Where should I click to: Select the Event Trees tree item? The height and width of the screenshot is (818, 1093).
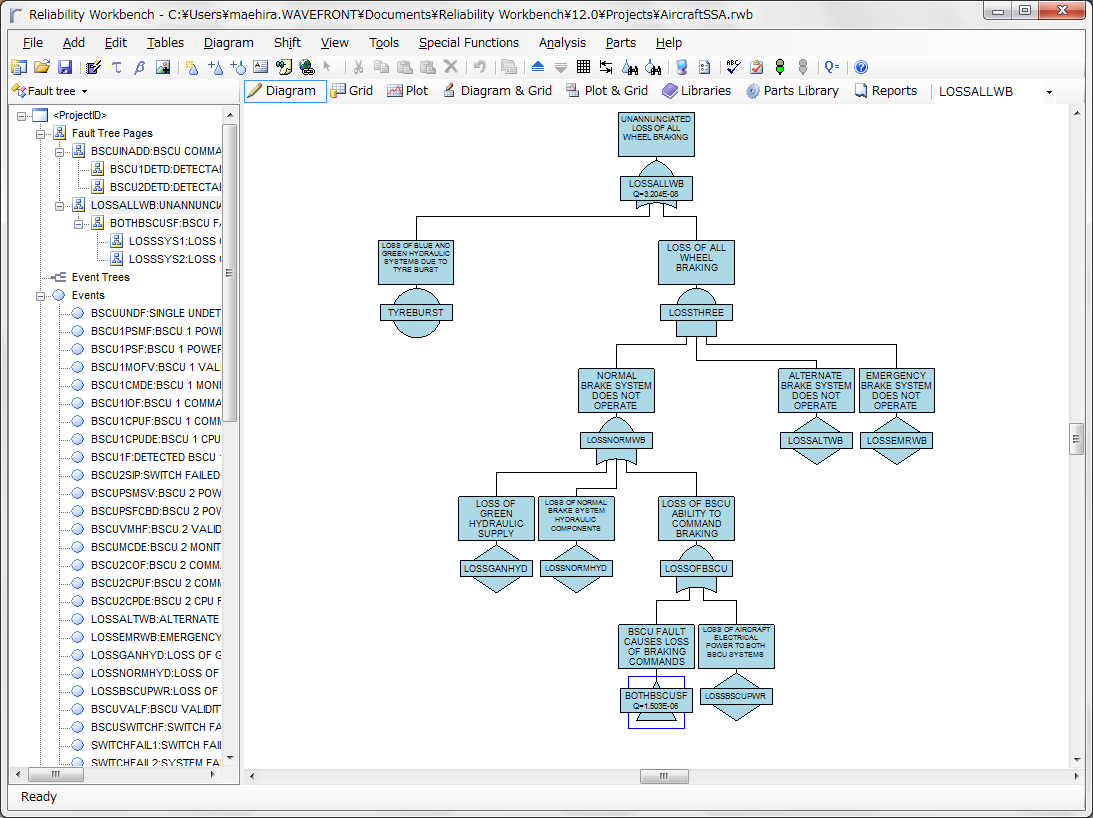100,278
